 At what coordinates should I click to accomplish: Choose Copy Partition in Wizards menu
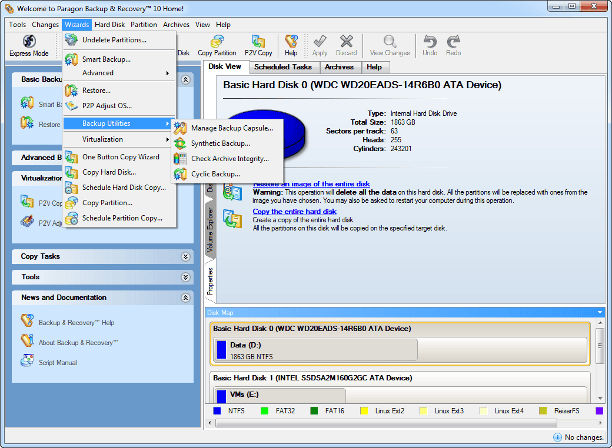click(x=119, y=203)
